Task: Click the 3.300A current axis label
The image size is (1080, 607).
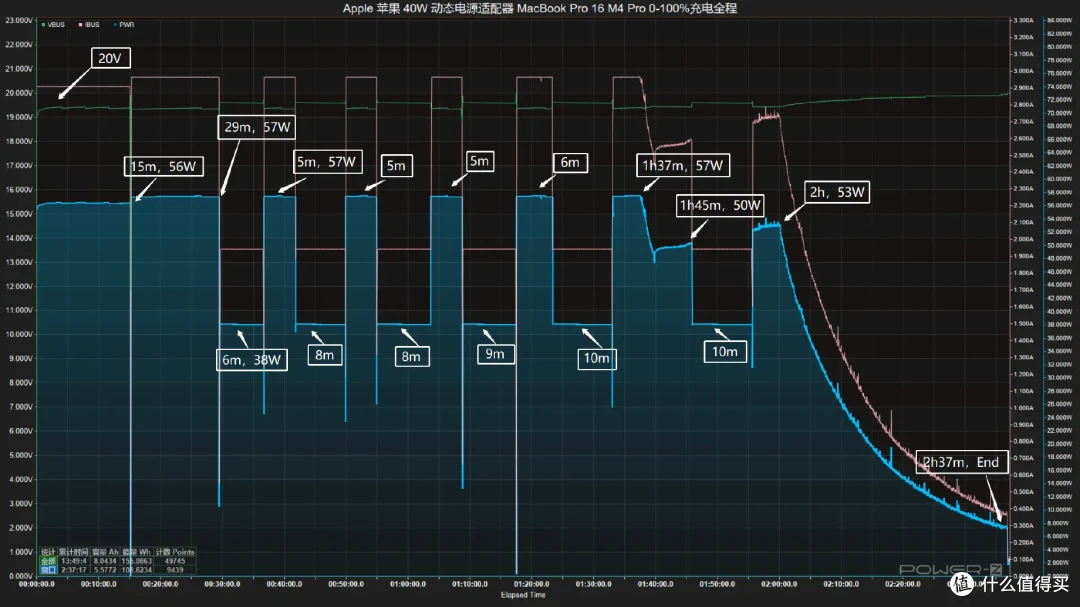Action: click(1023, 21)
